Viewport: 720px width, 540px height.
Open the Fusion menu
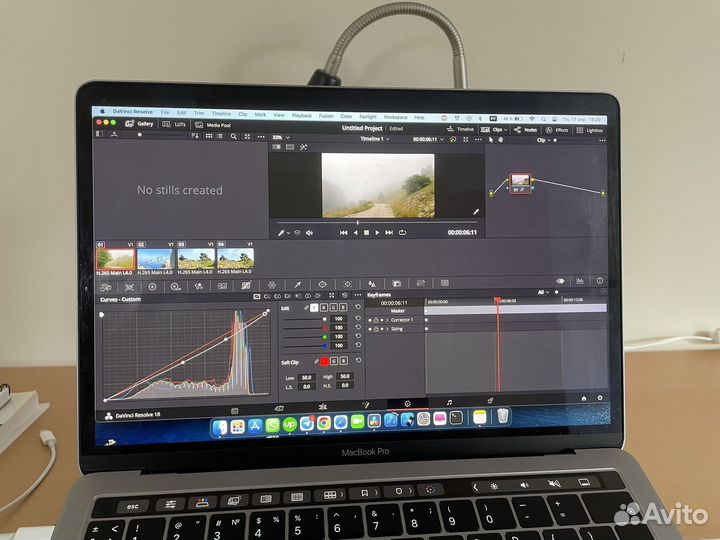click(x=326, y=116)
